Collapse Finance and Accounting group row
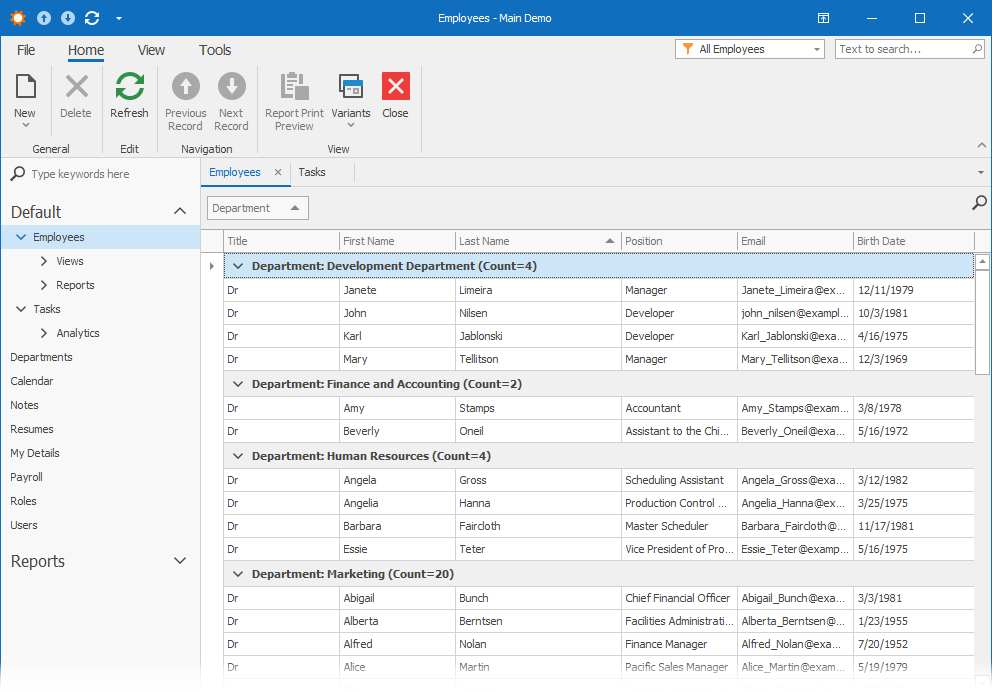 click(238, 384)
